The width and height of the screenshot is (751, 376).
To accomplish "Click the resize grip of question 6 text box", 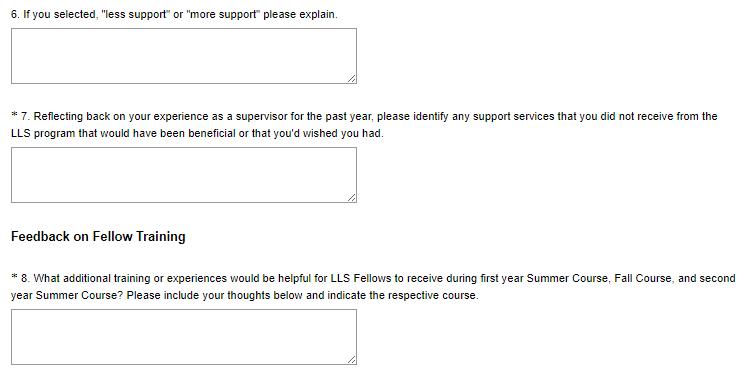I will (352, 79).
